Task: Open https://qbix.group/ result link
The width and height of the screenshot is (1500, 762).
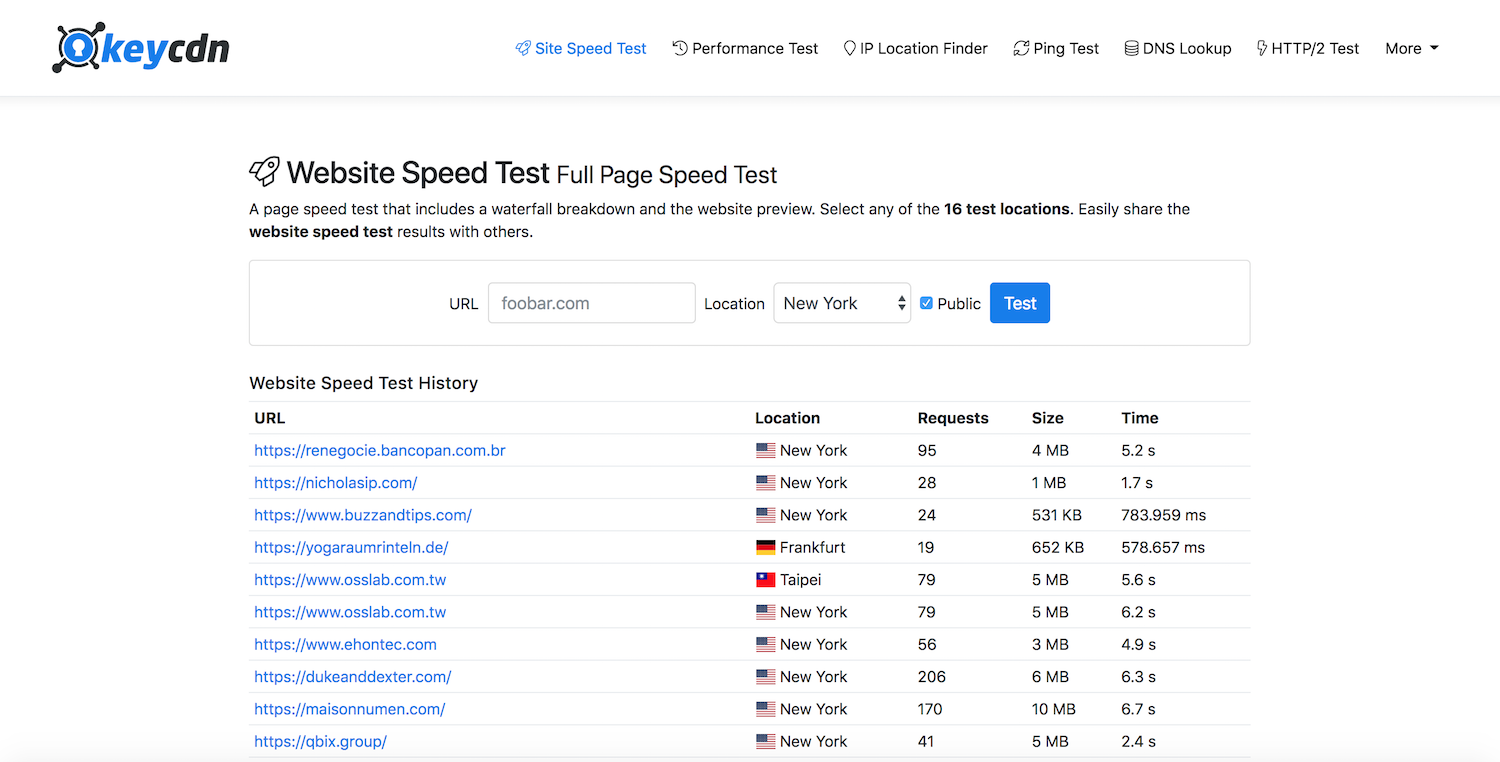Action: [x=320, y=741]
